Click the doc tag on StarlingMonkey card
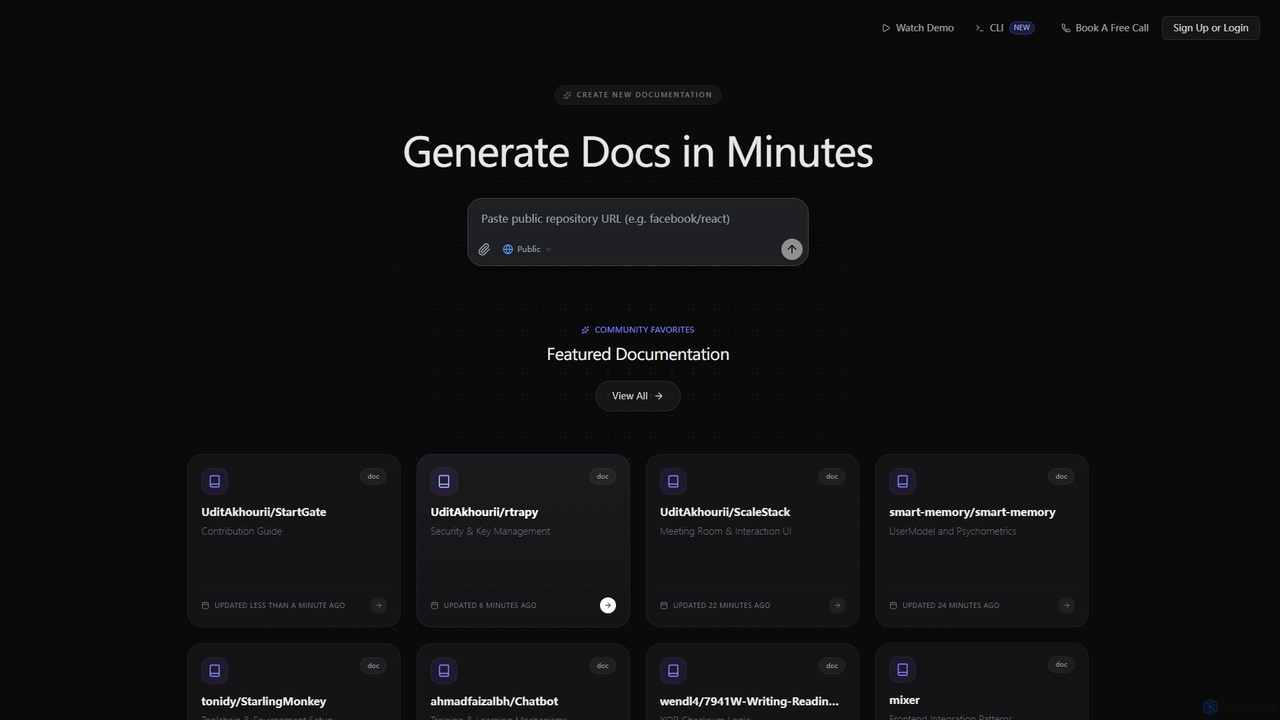The width and height of the screenshot is (1280, 720). click(x=373, y=666)
